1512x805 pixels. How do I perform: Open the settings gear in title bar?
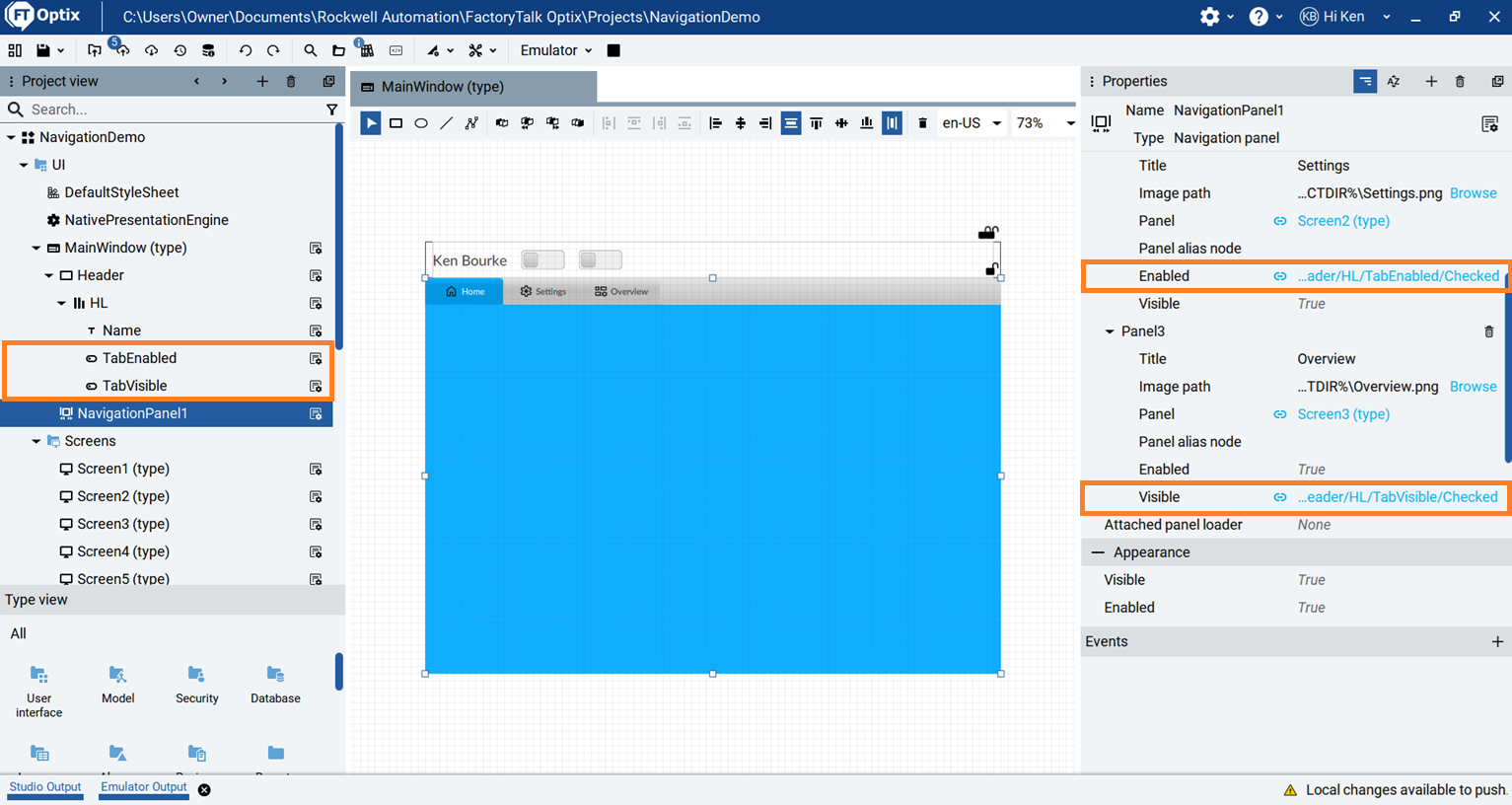[x=1210, y=17]
